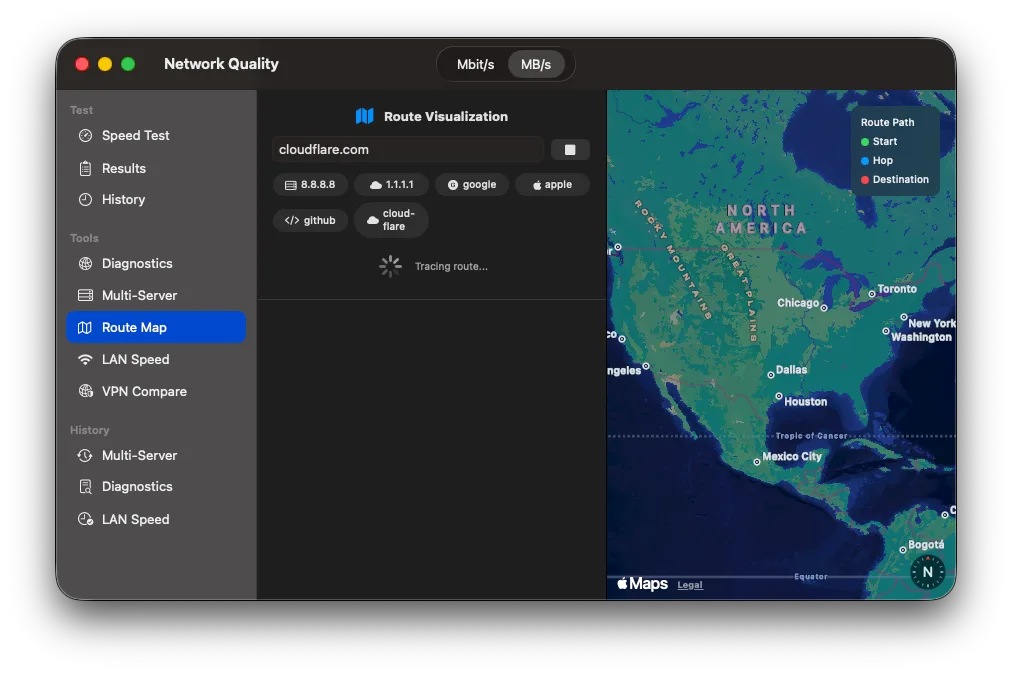Click the Destination entry in the Route Path legend
The image size is (1012, 674).
tap(895, 179)
